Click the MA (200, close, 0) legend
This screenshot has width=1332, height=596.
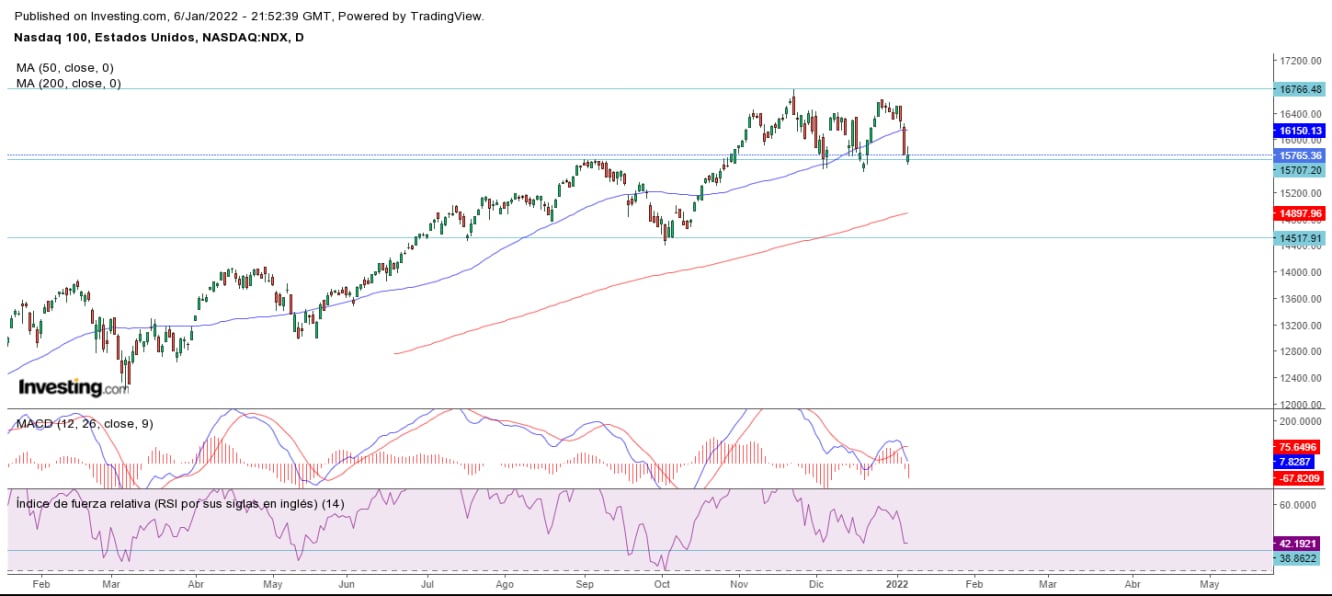pyautogui.click(x=69, y=83)
